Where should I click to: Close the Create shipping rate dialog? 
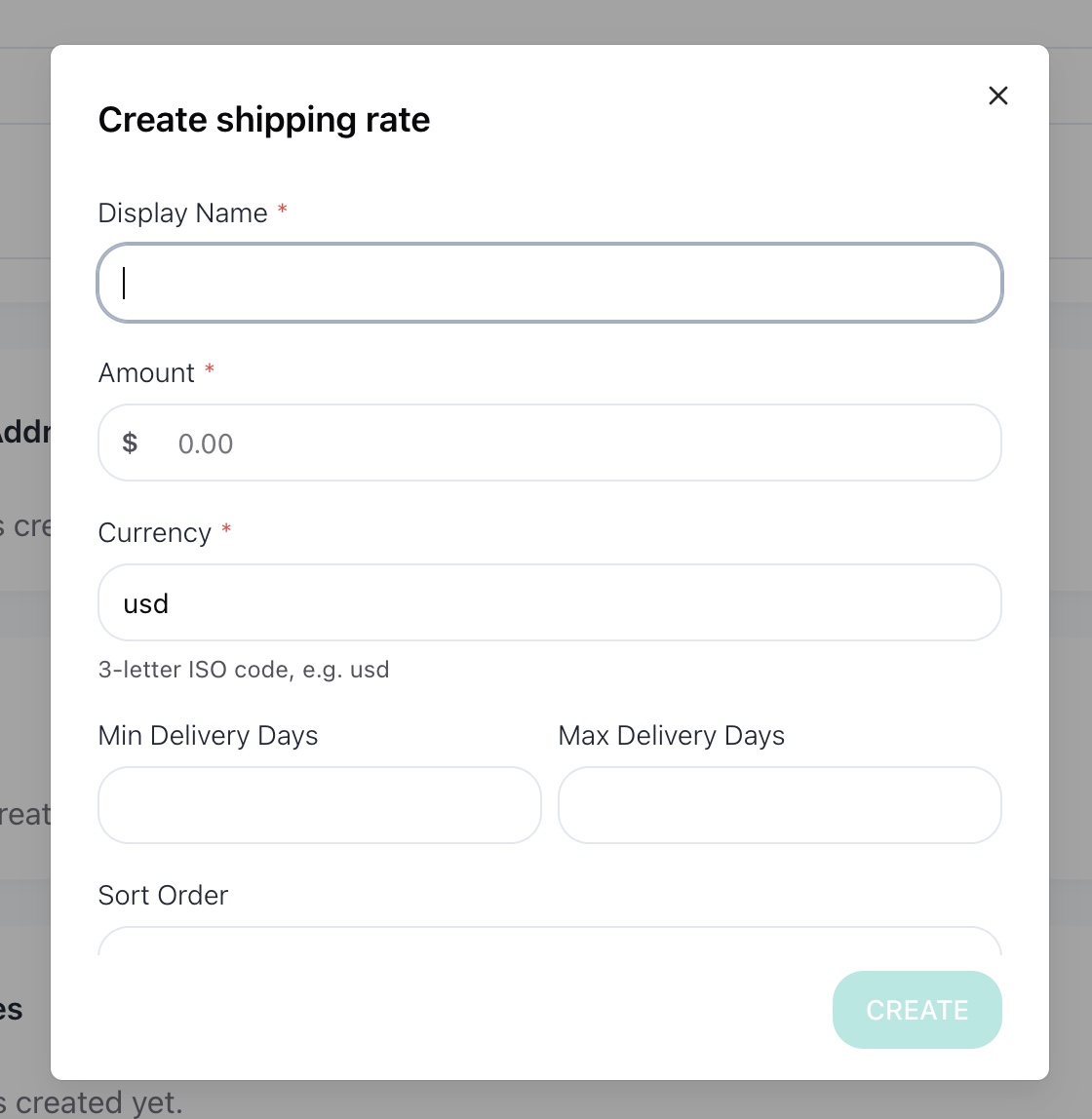point(997,96)
